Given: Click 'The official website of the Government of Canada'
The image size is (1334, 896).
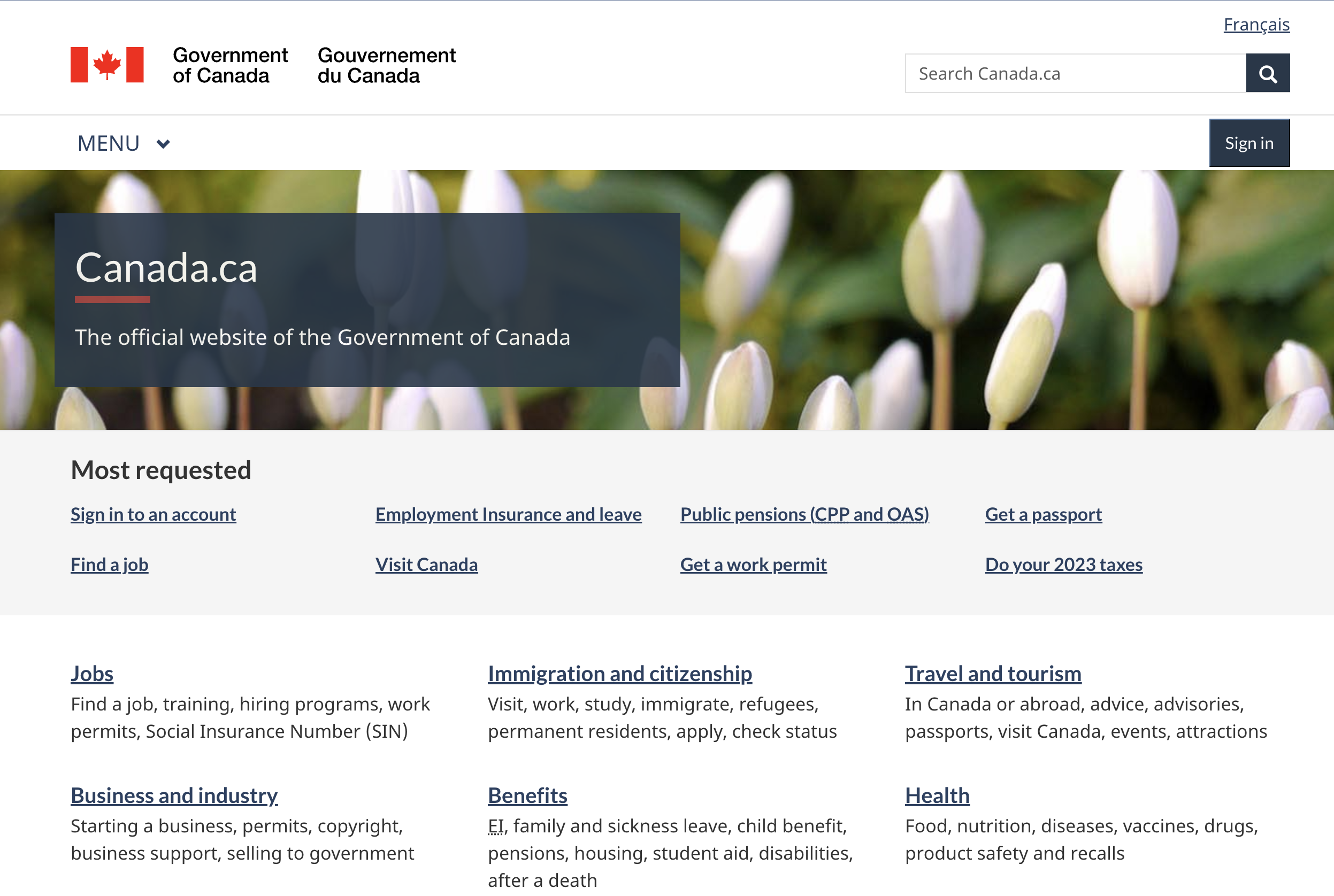Looking at the screenshot, I should tap(323, 337).
